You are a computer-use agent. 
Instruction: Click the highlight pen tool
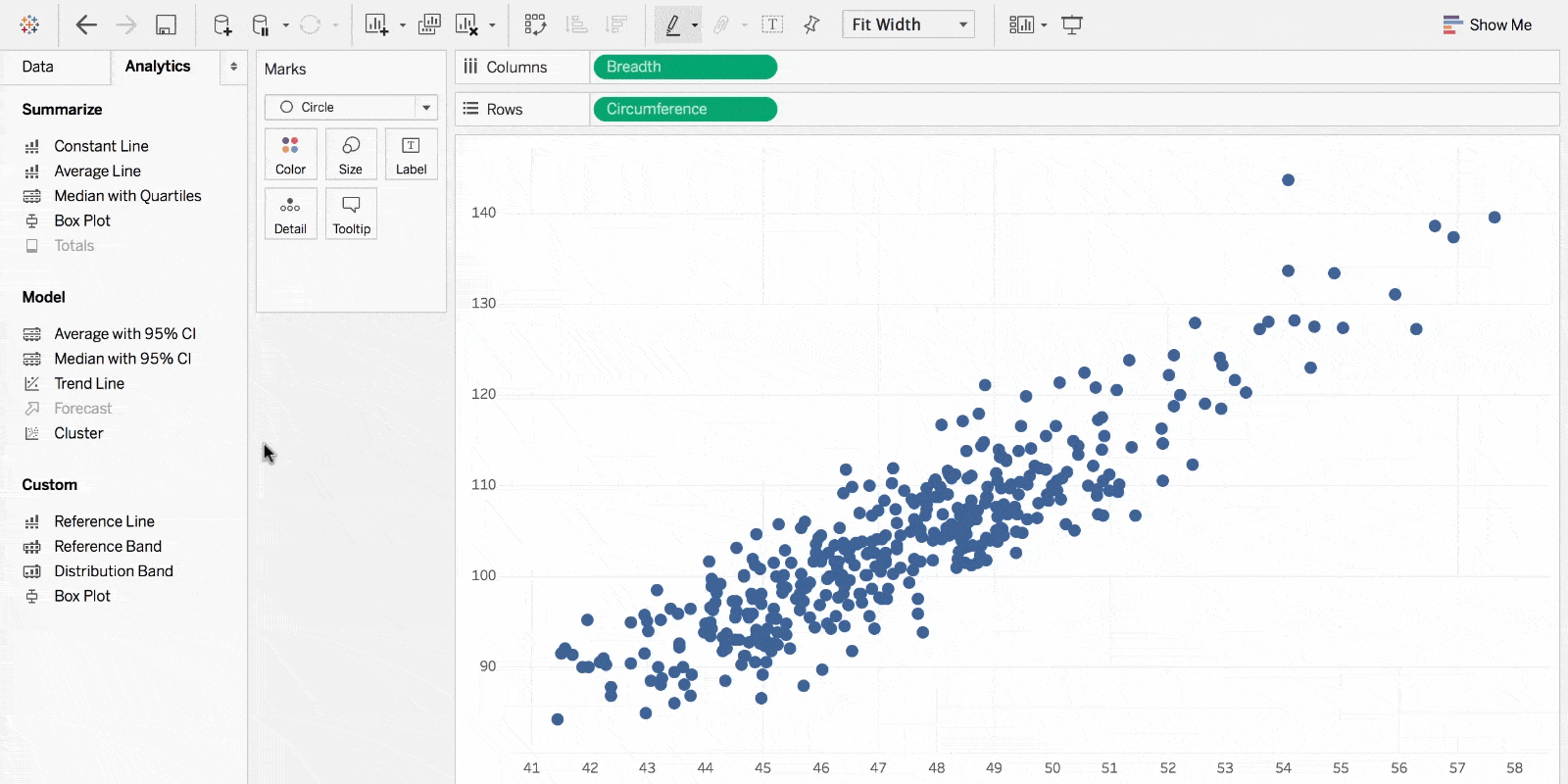coord(672,25)
